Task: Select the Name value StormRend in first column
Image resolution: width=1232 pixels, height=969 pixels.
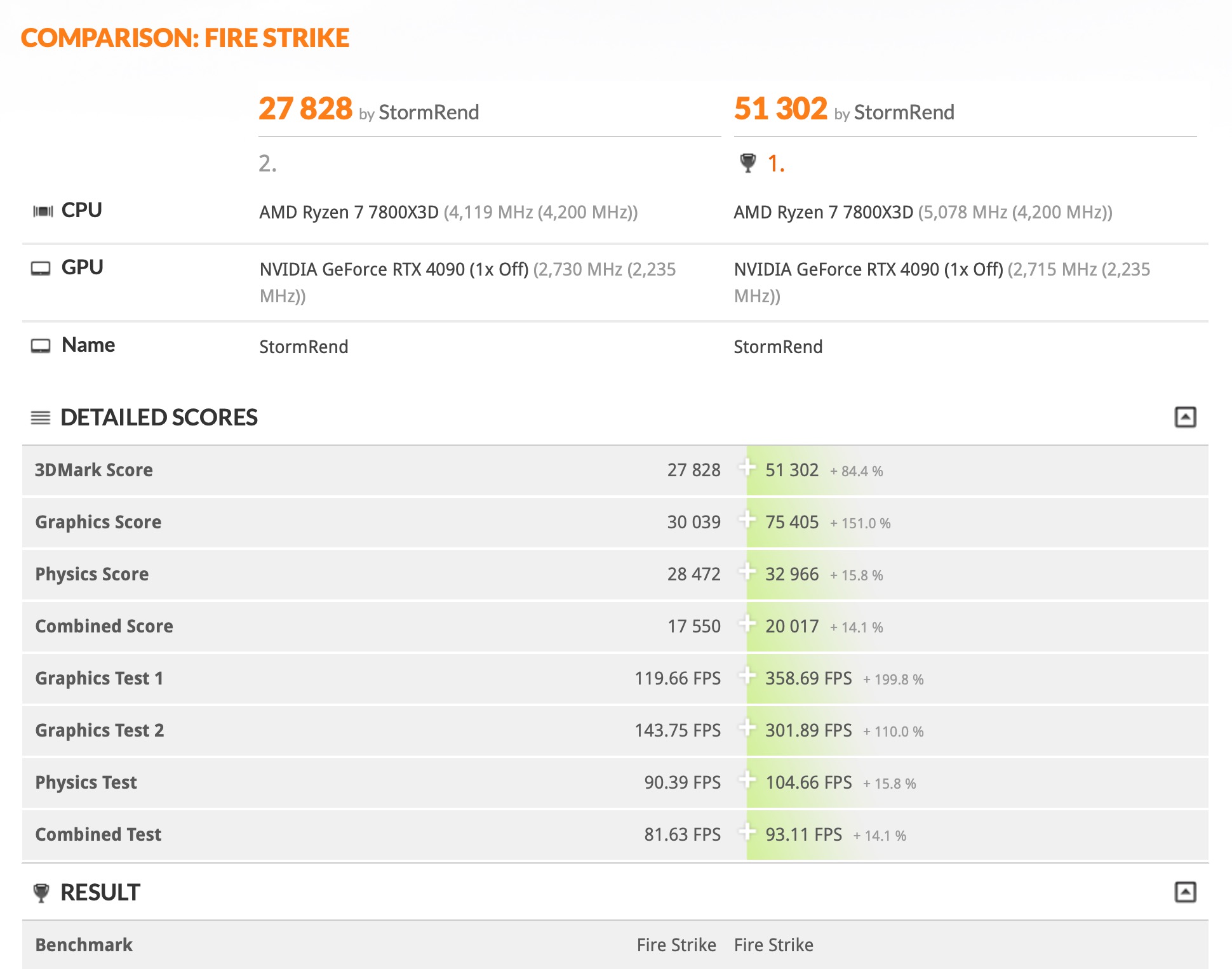Action: tap(304, 347)
